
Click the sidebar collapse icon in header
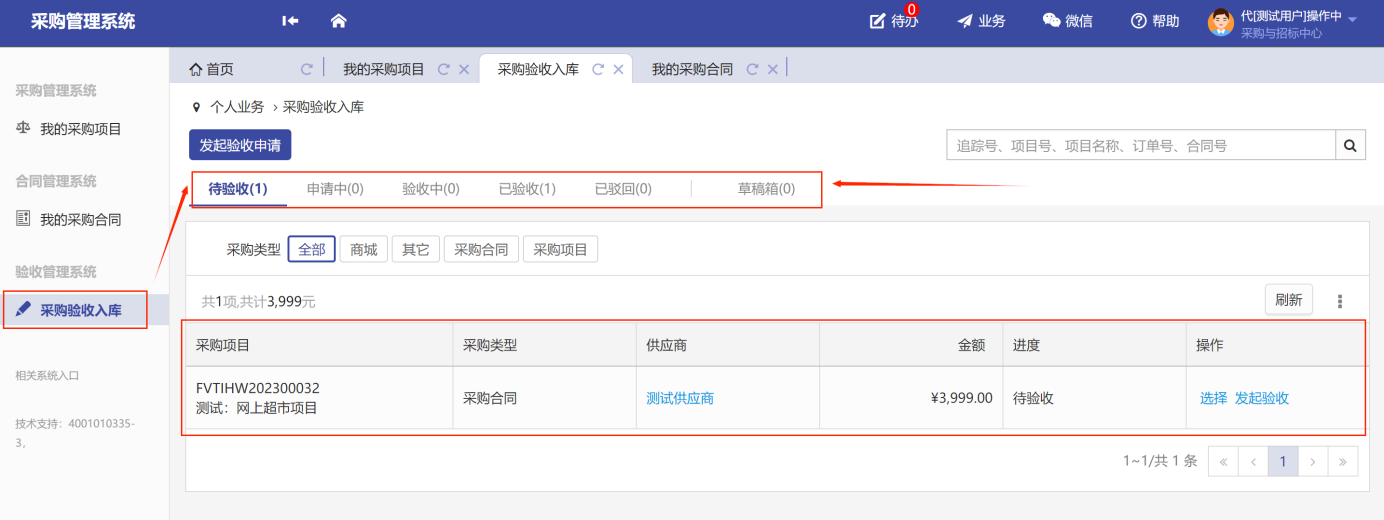point(290,21)
